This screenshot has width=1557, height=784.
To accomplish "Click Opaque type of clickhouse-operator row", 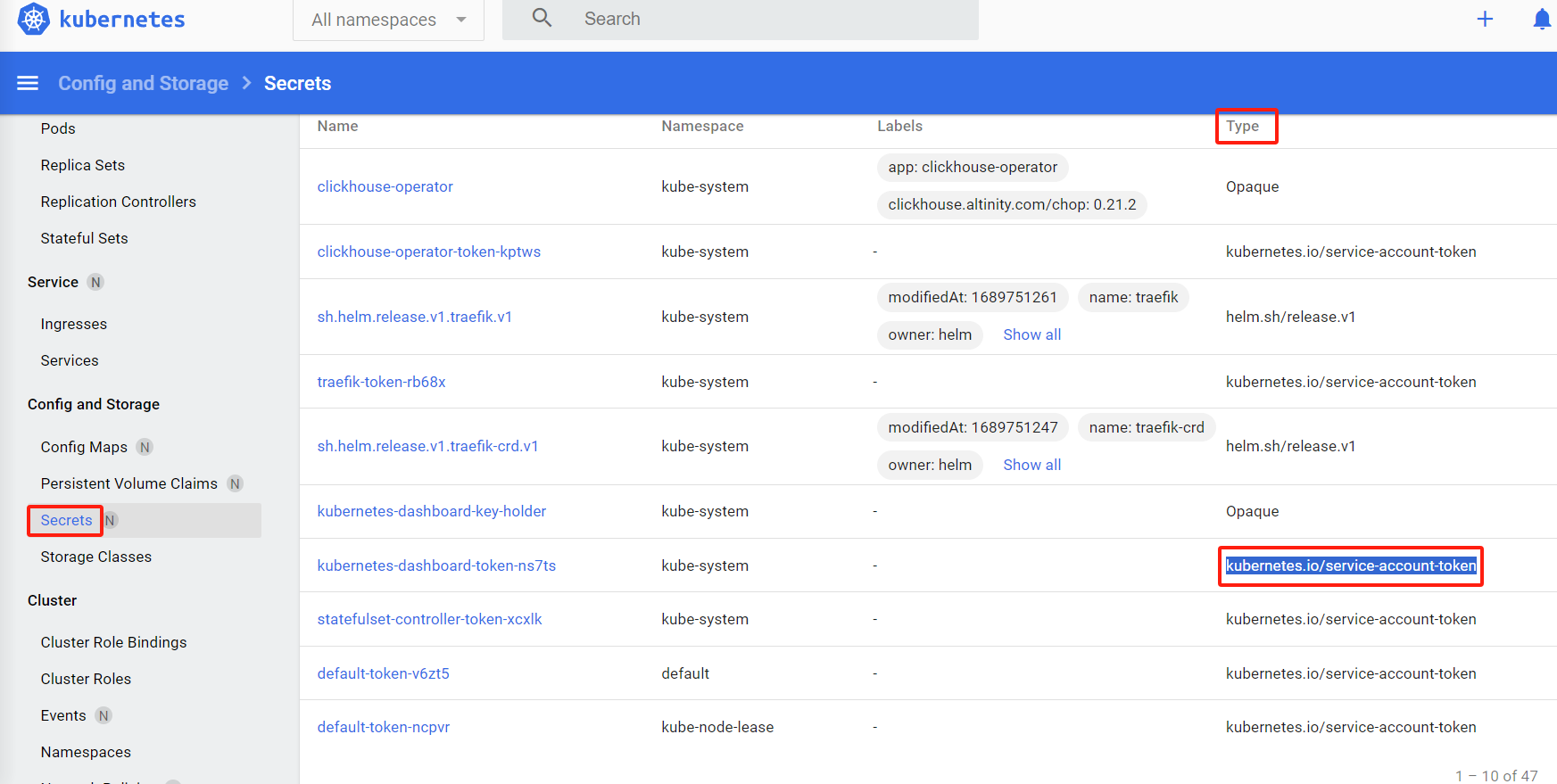I will click(1252, 186).
